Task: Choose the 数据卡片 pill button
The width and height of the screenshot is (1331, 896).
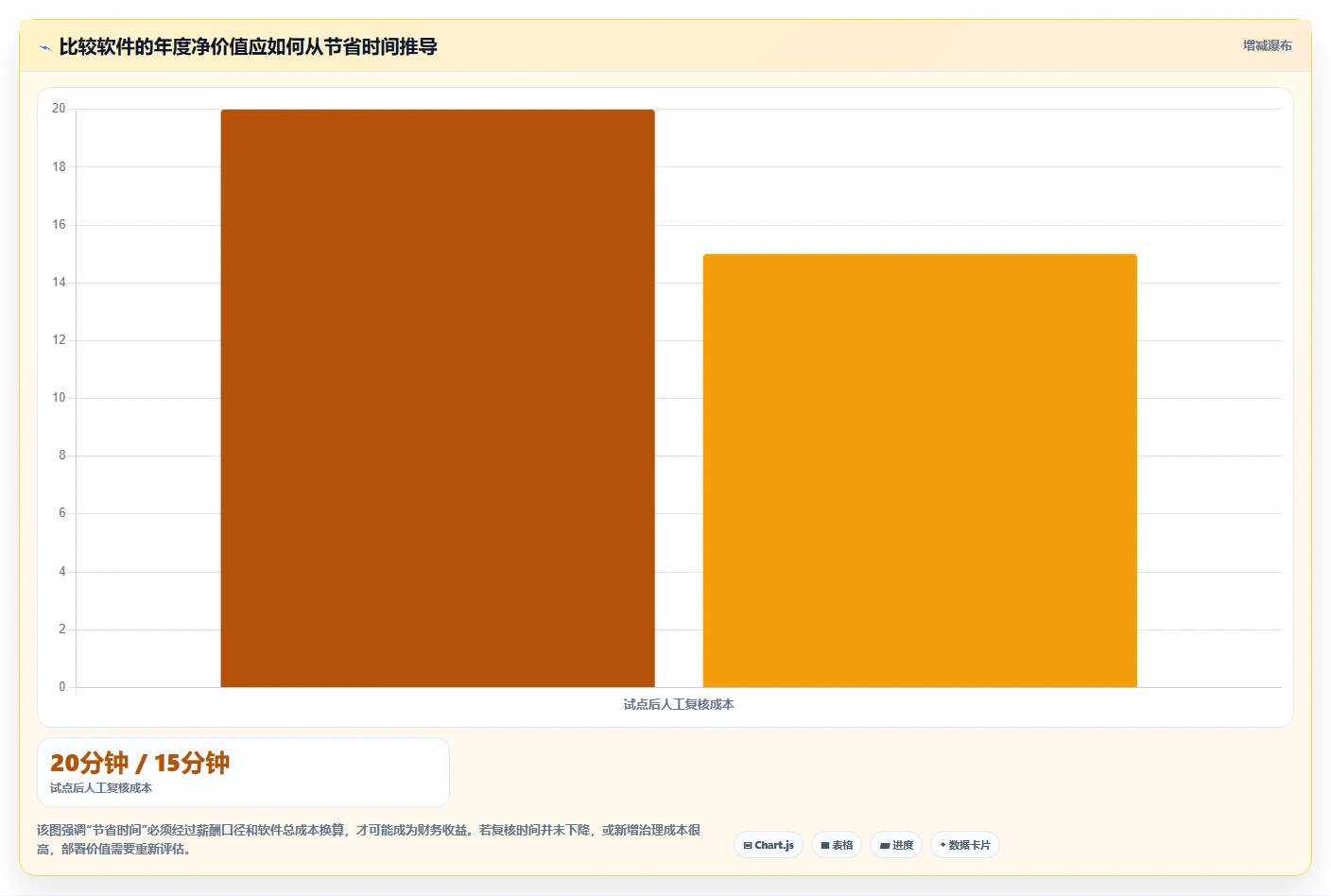Action: click(x=965, y=845)
